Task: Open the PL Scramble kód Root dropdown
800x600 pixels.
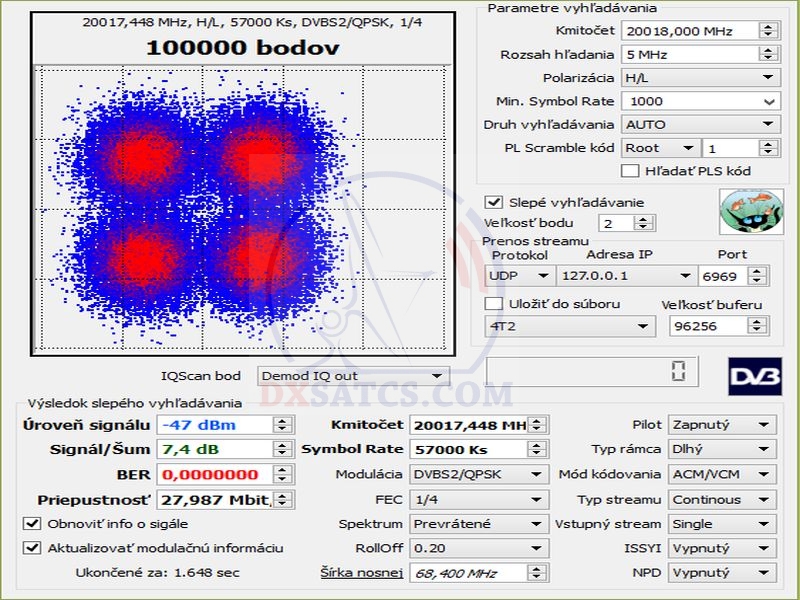Action: [x=686, y=148]
